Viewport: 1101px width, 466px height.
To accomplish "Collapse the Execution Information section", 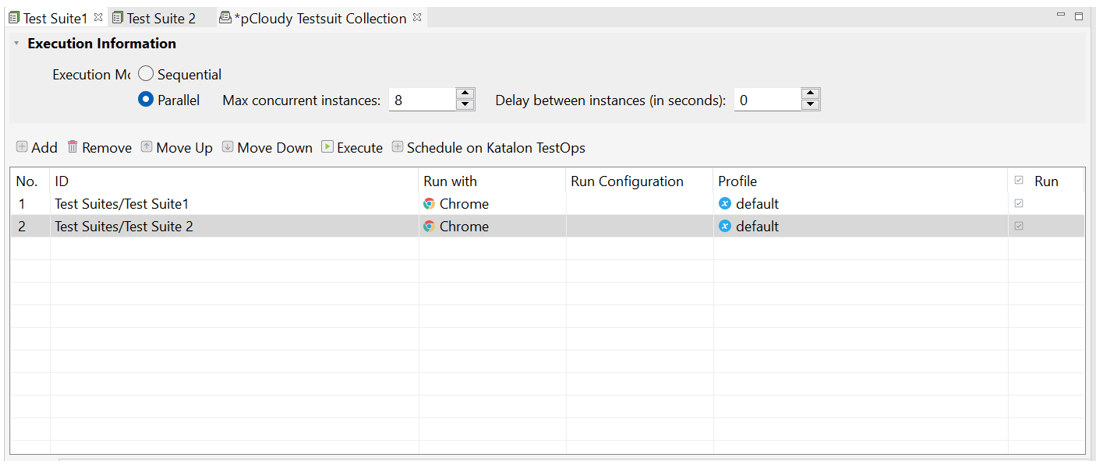I will (16, 44).
